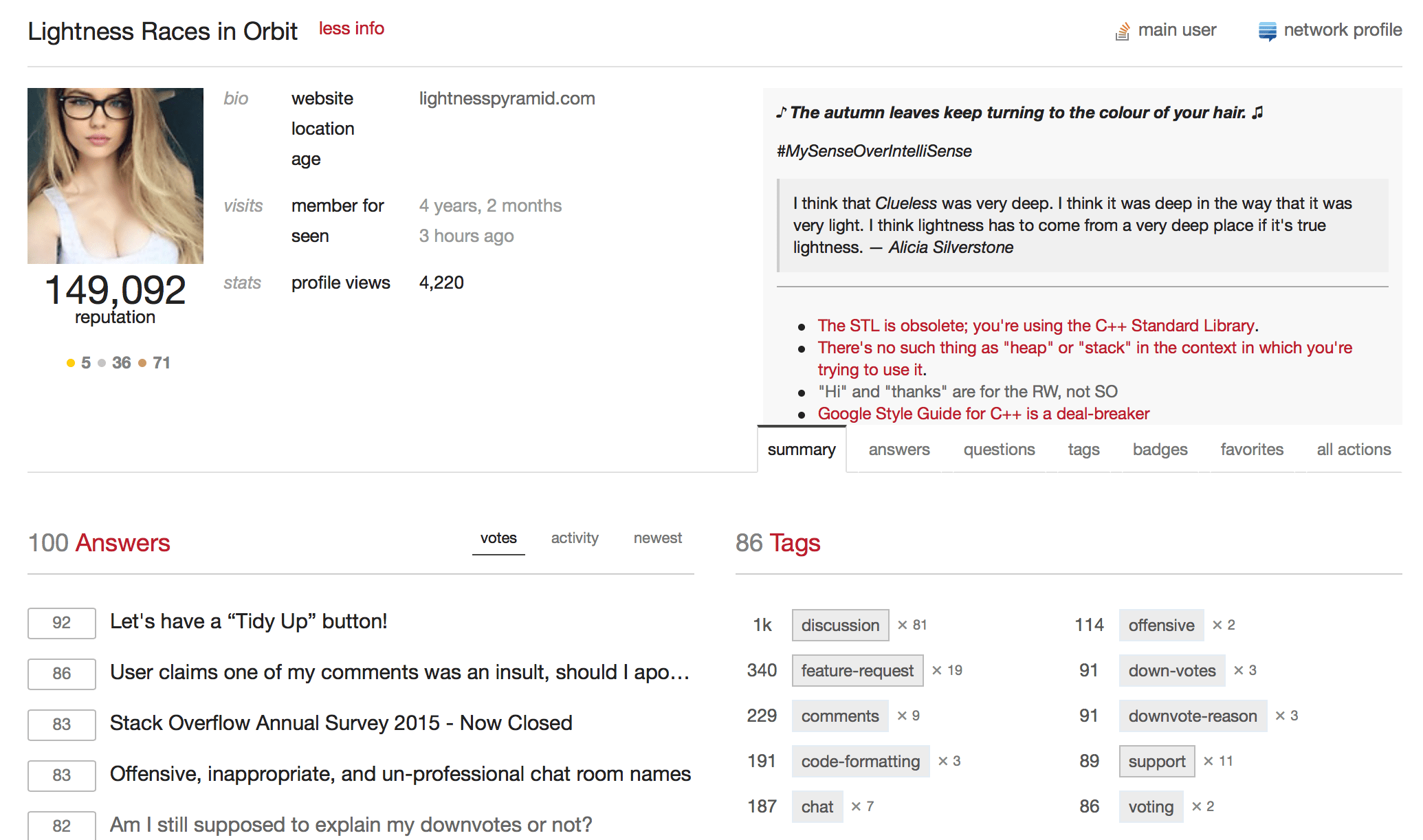1423x840 pixels.
Task: Click the downvote-reason tag
Action: [x=1193, y=716]
